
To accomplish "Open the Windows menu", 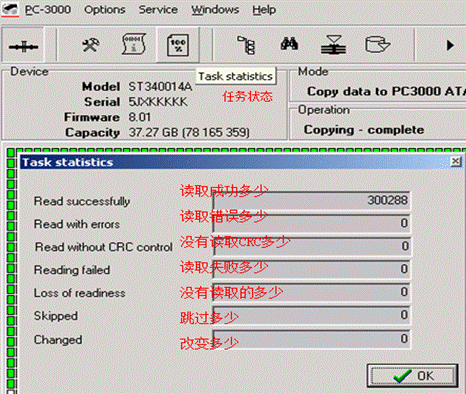I will click(215, 10).
